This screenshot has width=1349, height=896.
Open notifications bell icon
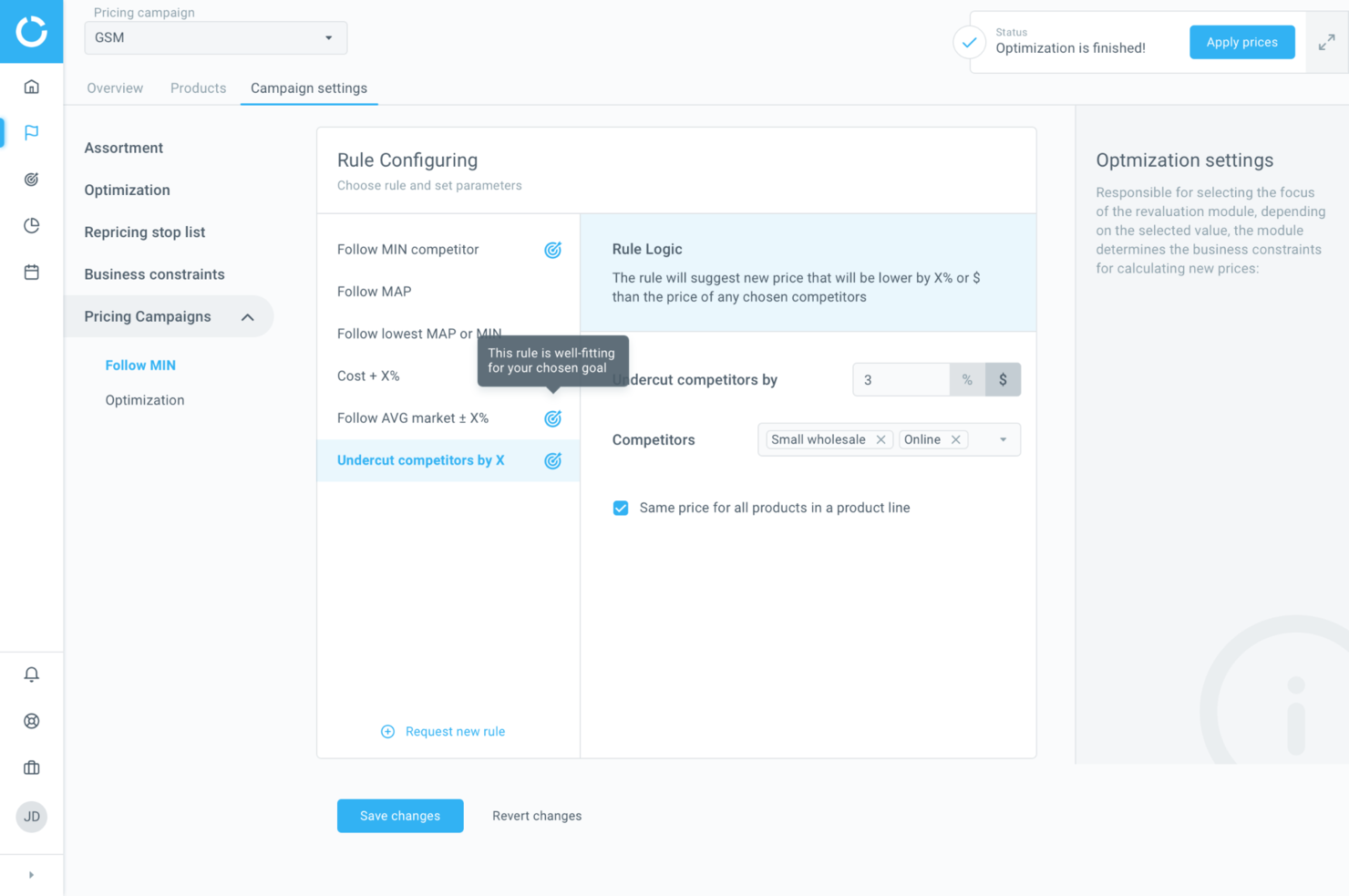31,675
